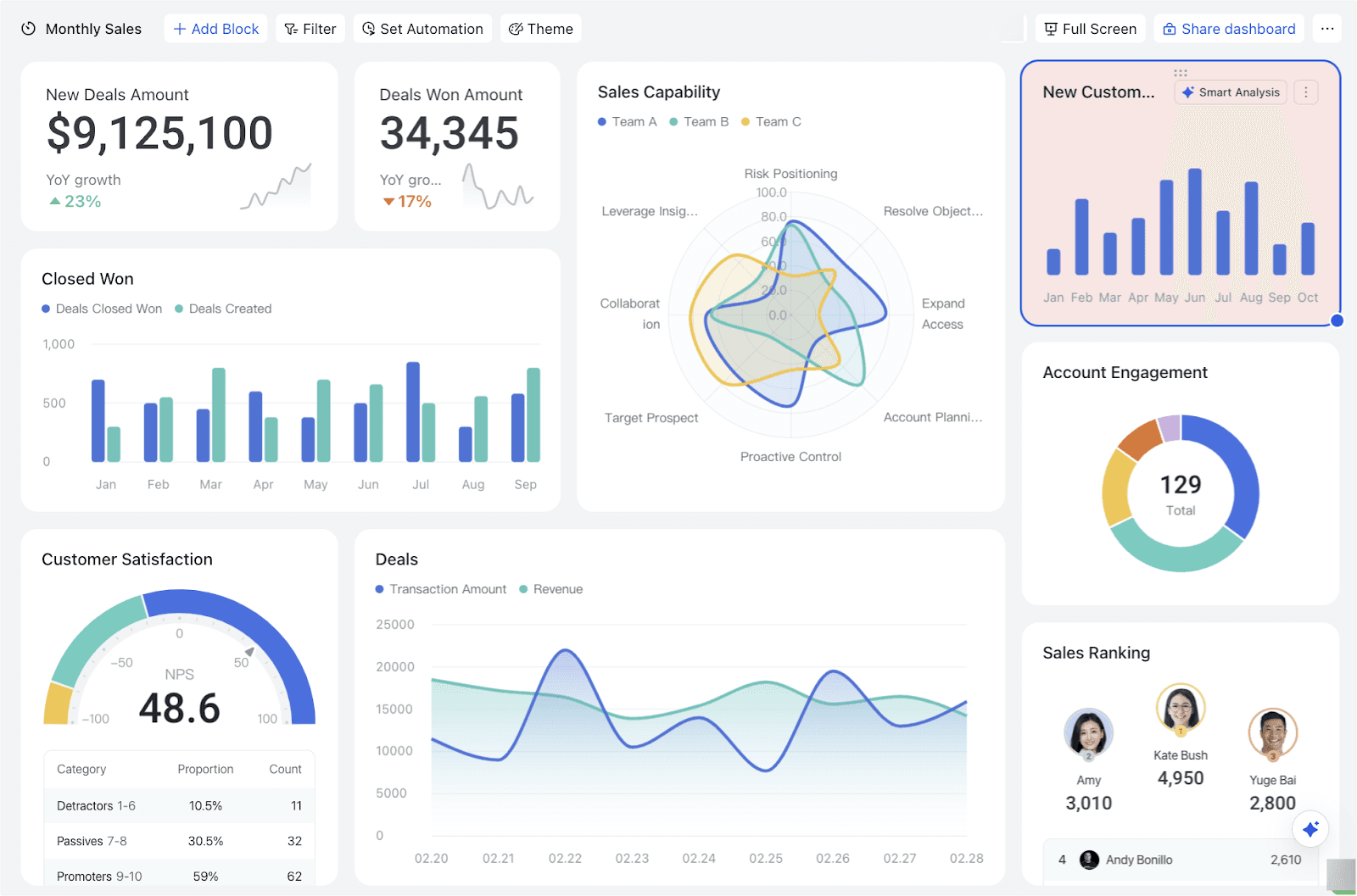Click the Target Prospect radar label
1357x896 pixels.
[x=651, y=418]
